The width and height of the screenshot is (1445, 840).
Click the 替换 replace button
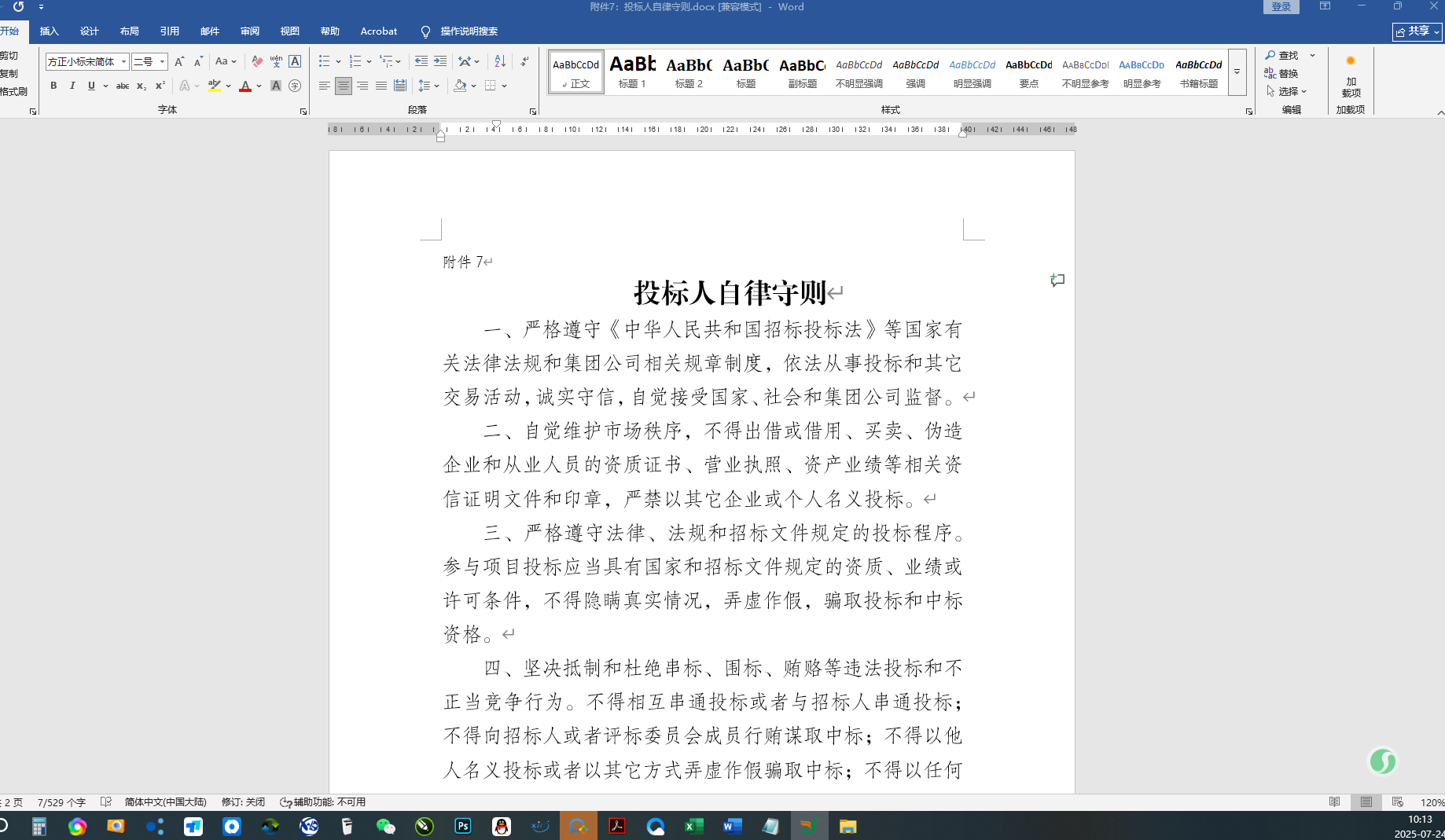pyautogui.click(x=1281, y=73)
